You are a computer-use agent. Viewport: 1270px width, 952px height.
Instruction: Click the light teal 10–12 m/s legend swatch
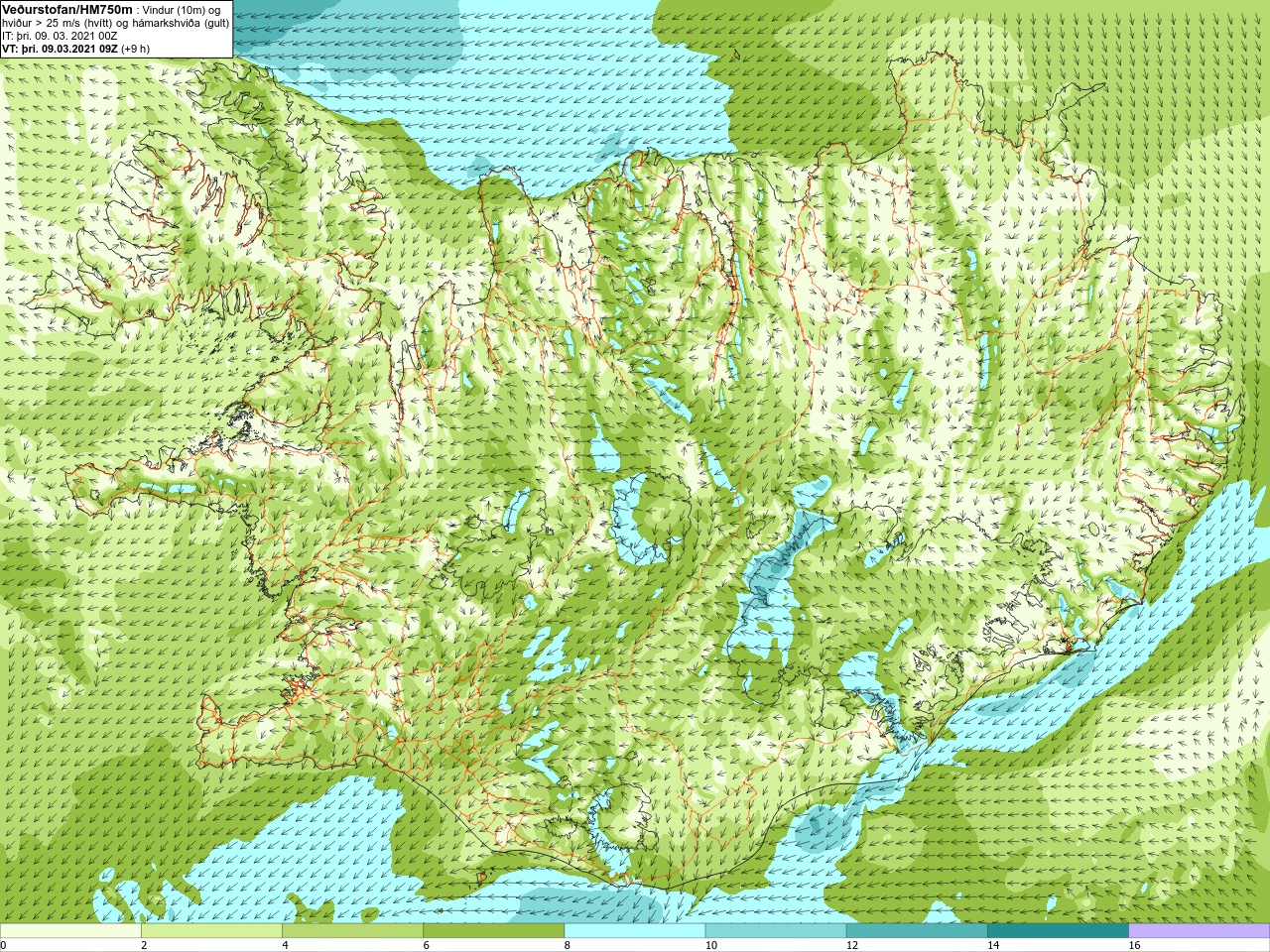(775, 931)
